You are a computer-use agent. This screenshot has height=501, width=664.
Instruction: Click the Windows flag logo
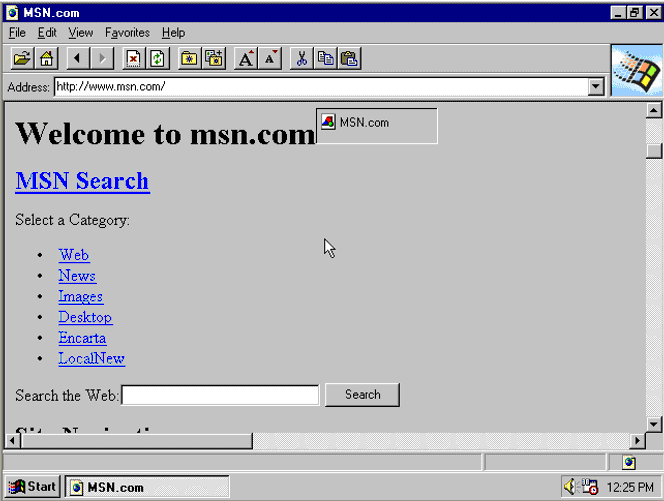point(637,70)
